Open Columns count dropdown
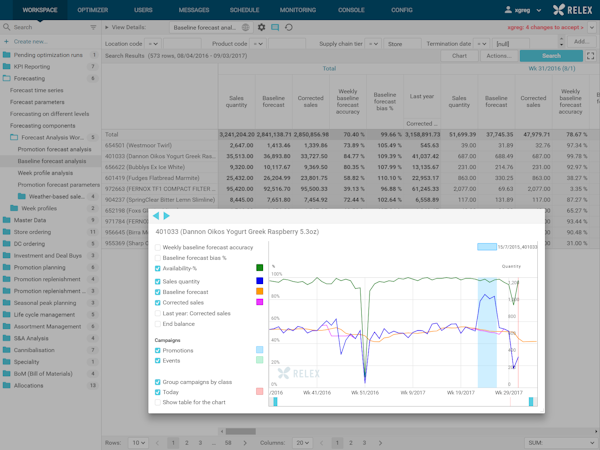600x450 pixels. click(x=303, y=443)
